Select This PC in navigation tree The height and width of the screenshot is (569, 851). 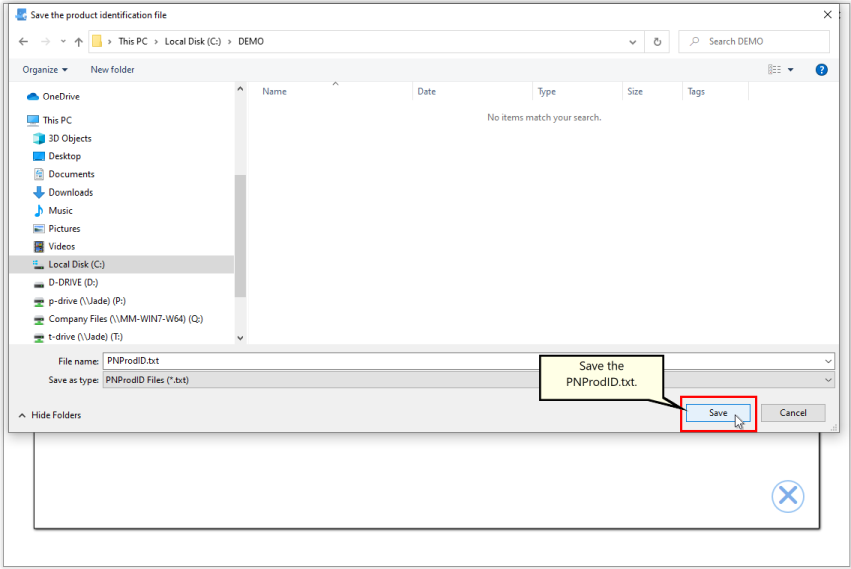pyautogui.click(x=49, y=120)
